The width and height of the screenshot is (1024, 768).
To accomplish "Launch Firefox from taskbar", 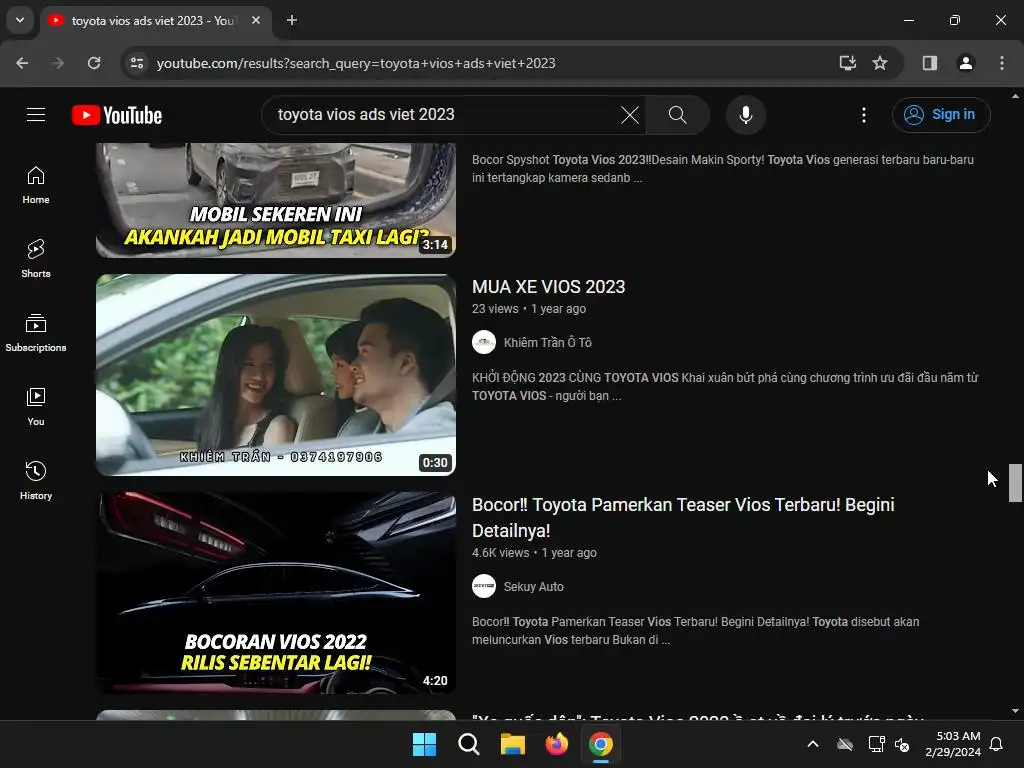I will (x=556, y=744).
